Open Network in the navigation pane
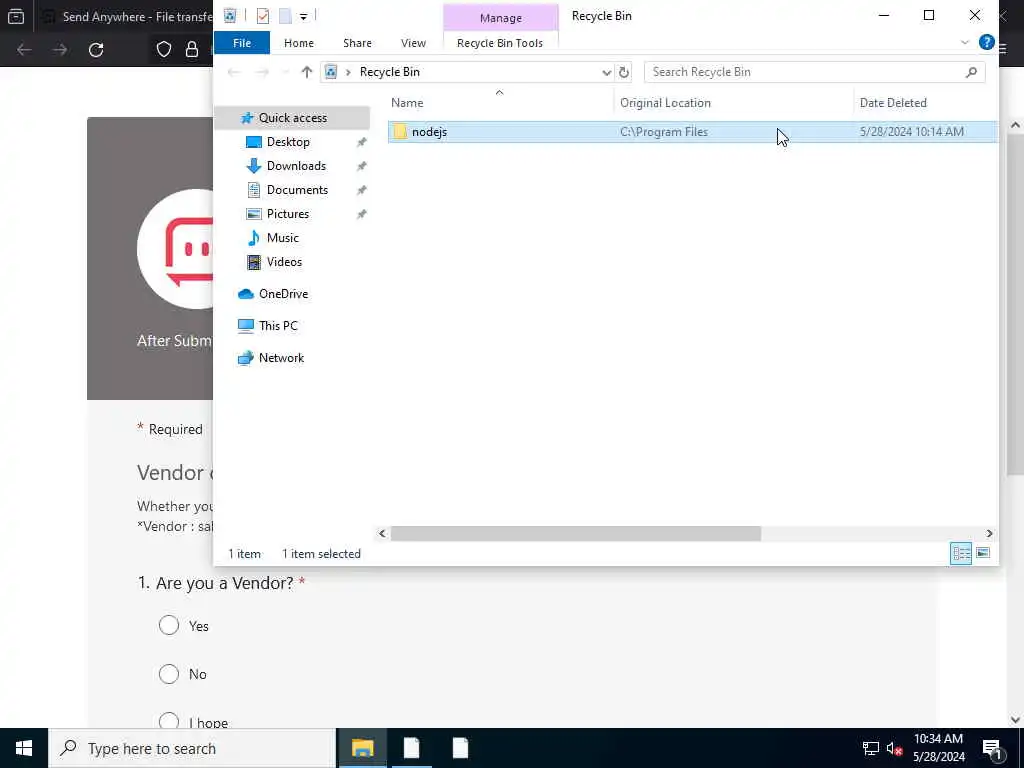Screen dimensions: 1024x768 click(281, 358)
